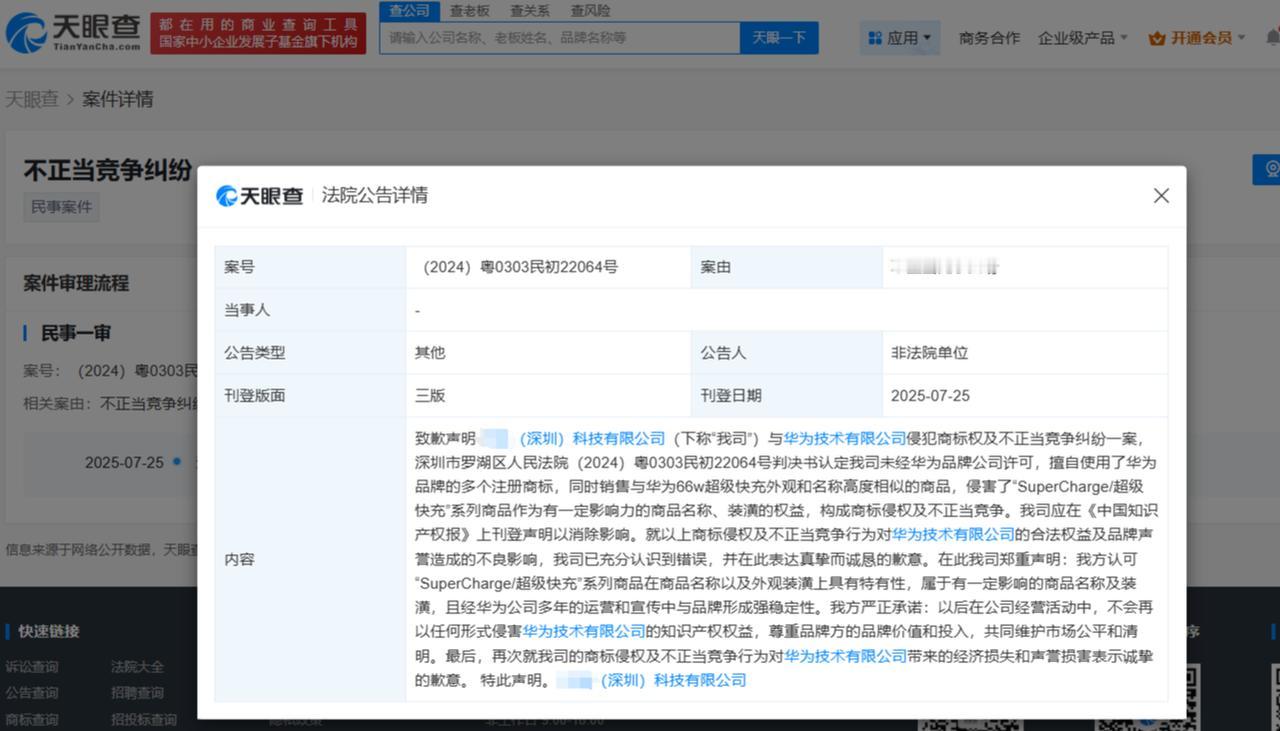
Task: Focus the company name search box
Action: pos(560,38)
